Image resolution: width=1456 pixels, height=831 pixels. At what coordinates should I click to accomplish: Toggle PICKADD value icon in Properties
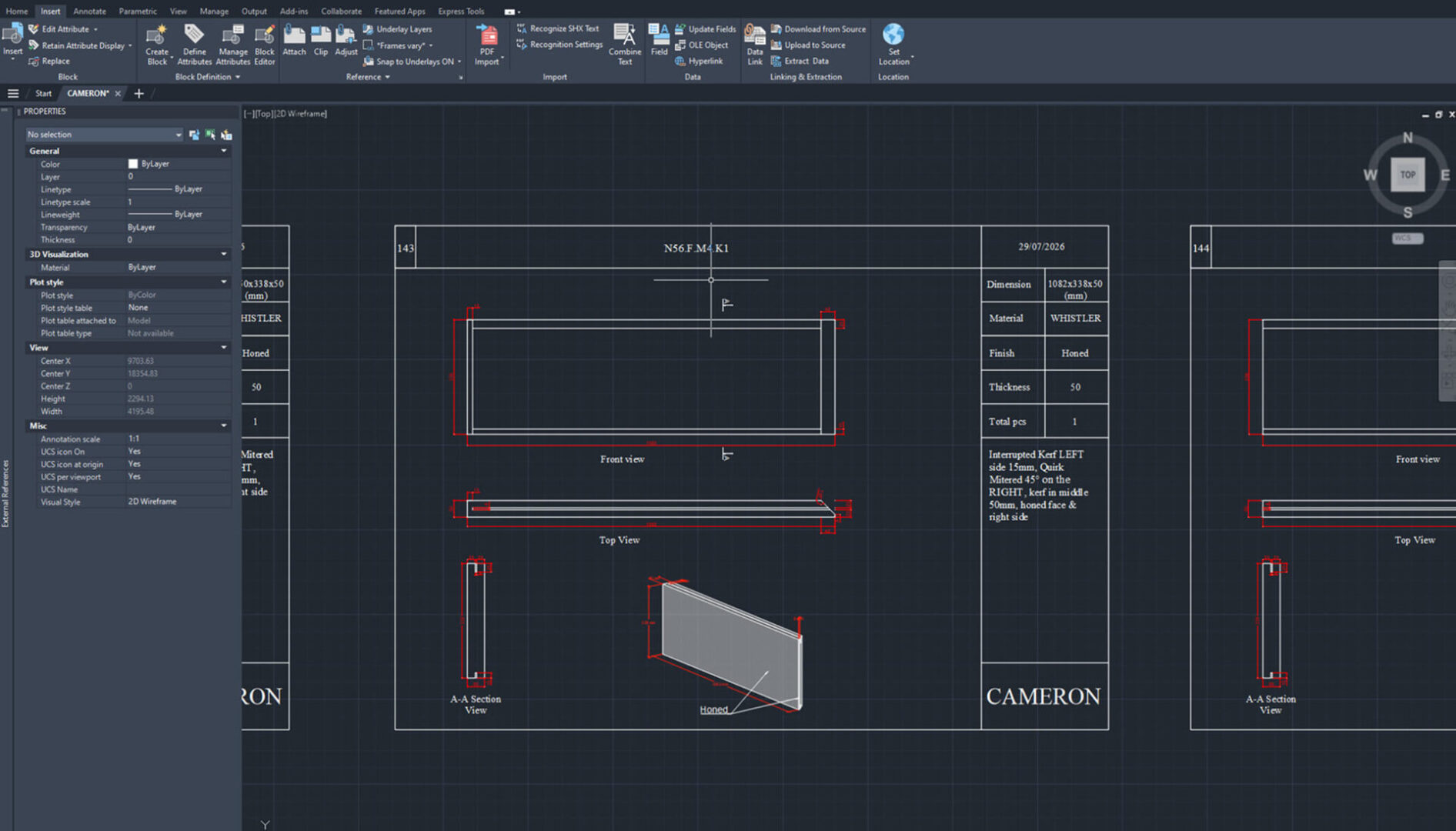pyautogui.click(x=194, y=135)
